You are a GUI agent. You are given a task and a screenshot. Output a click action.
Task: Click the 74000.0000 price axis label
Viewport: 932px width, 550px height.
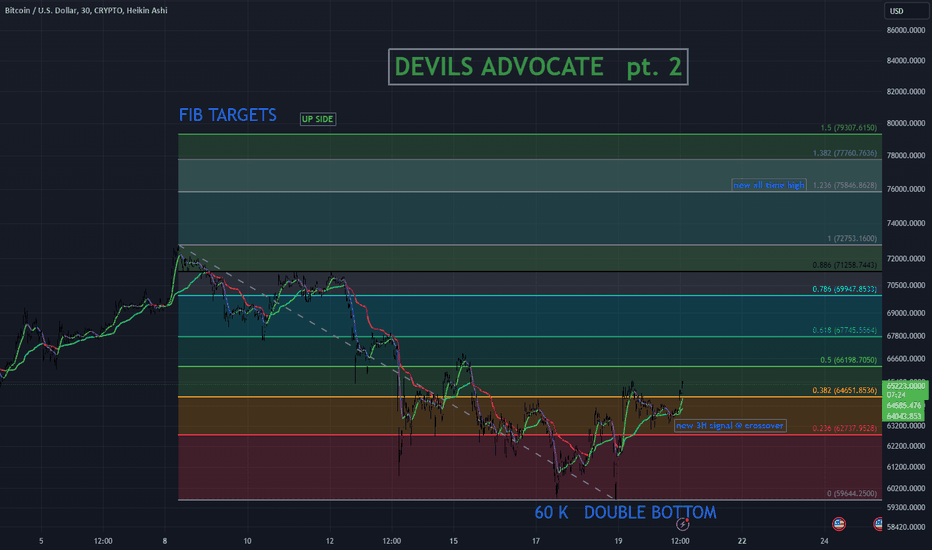[906, 223]
